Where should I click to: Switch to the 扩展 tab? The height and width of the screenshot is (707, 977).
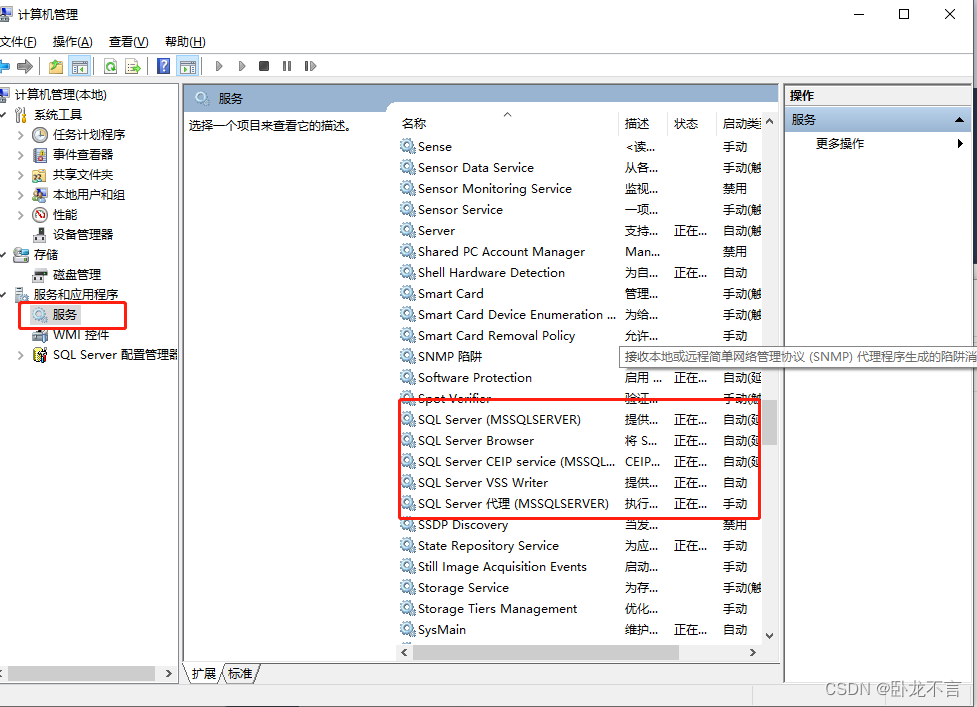click(x=204, y=673)
